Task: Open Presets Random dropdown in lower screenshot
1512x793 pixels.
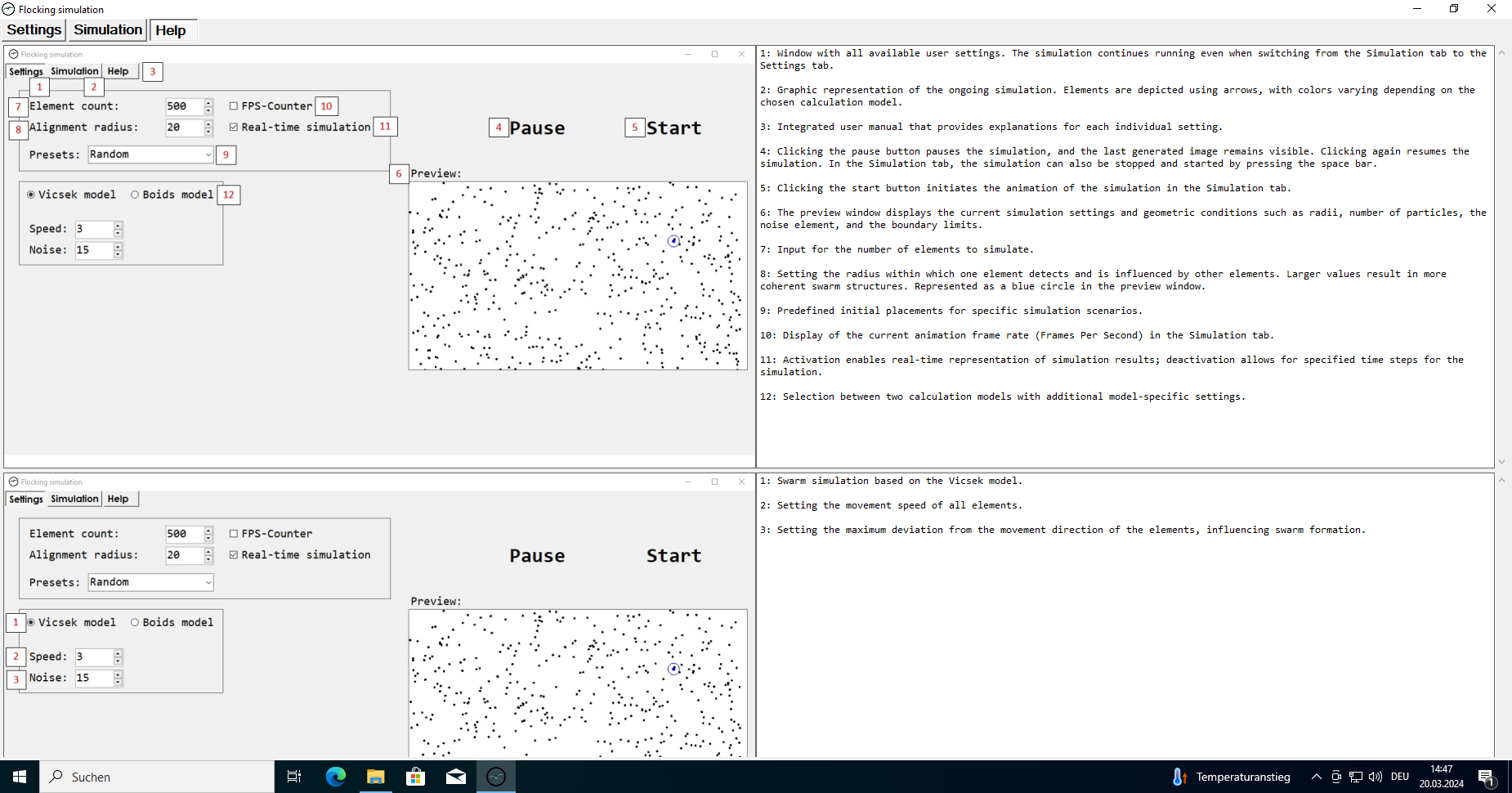Action: pos(150,582)
